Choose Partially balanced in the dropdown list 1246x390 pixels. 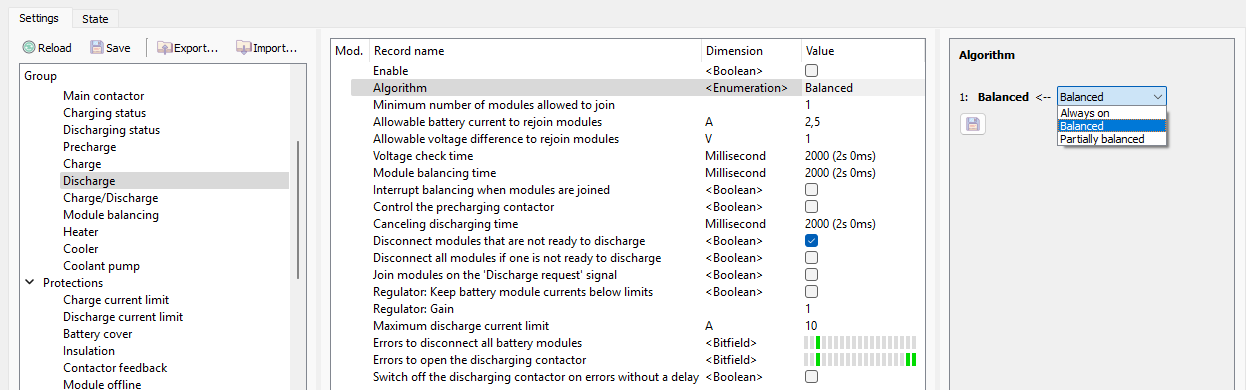[x=1112, y=139]
